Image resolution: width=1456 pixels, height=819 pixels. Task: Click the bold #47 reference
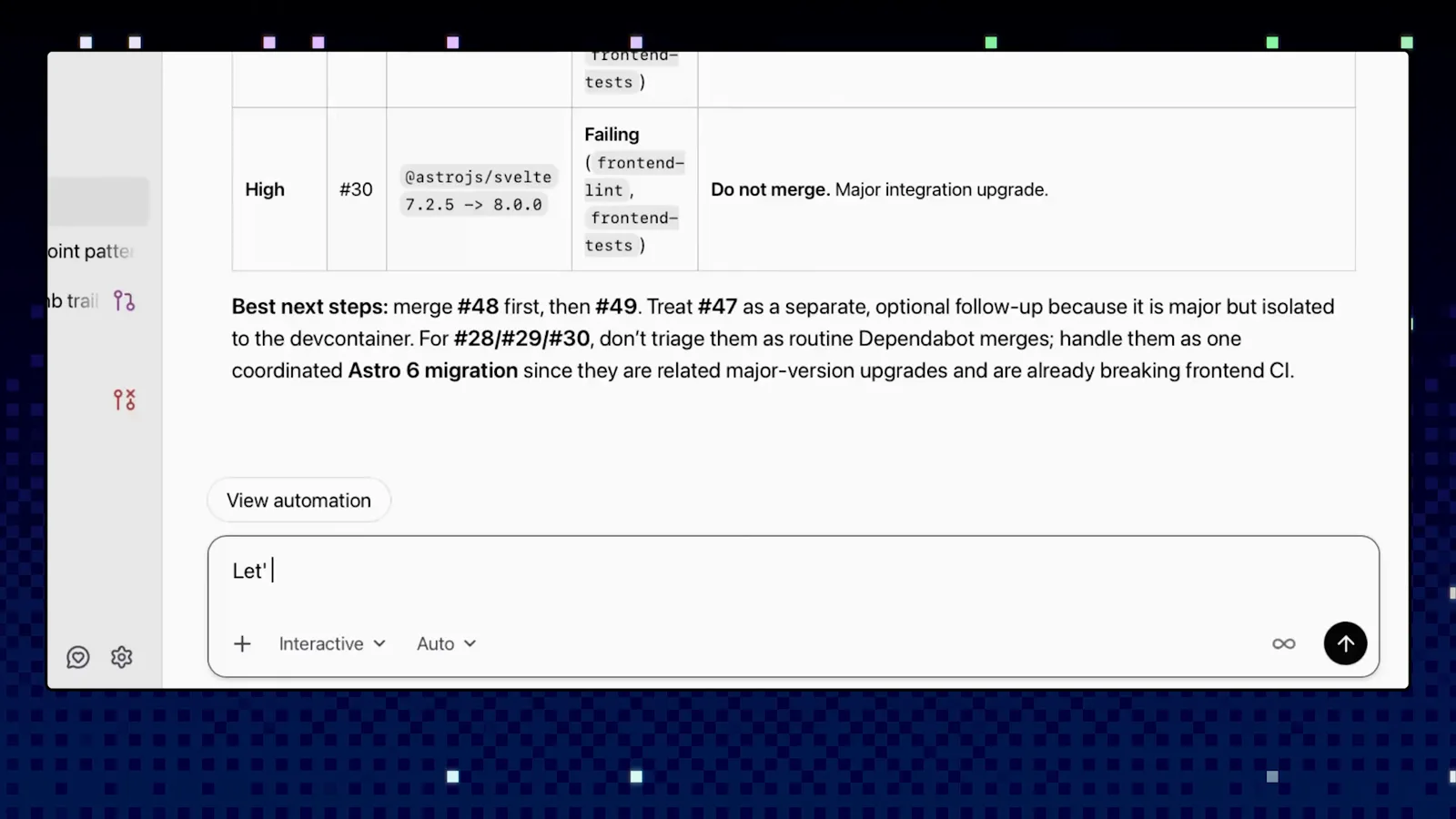click(717, 307)
